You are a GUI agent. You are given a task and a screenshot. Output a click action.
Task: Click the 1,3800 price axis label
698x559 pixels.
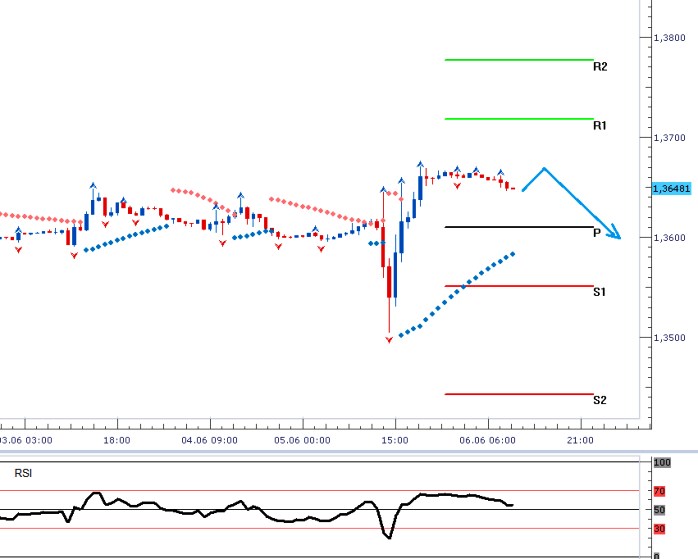[670, 38]
